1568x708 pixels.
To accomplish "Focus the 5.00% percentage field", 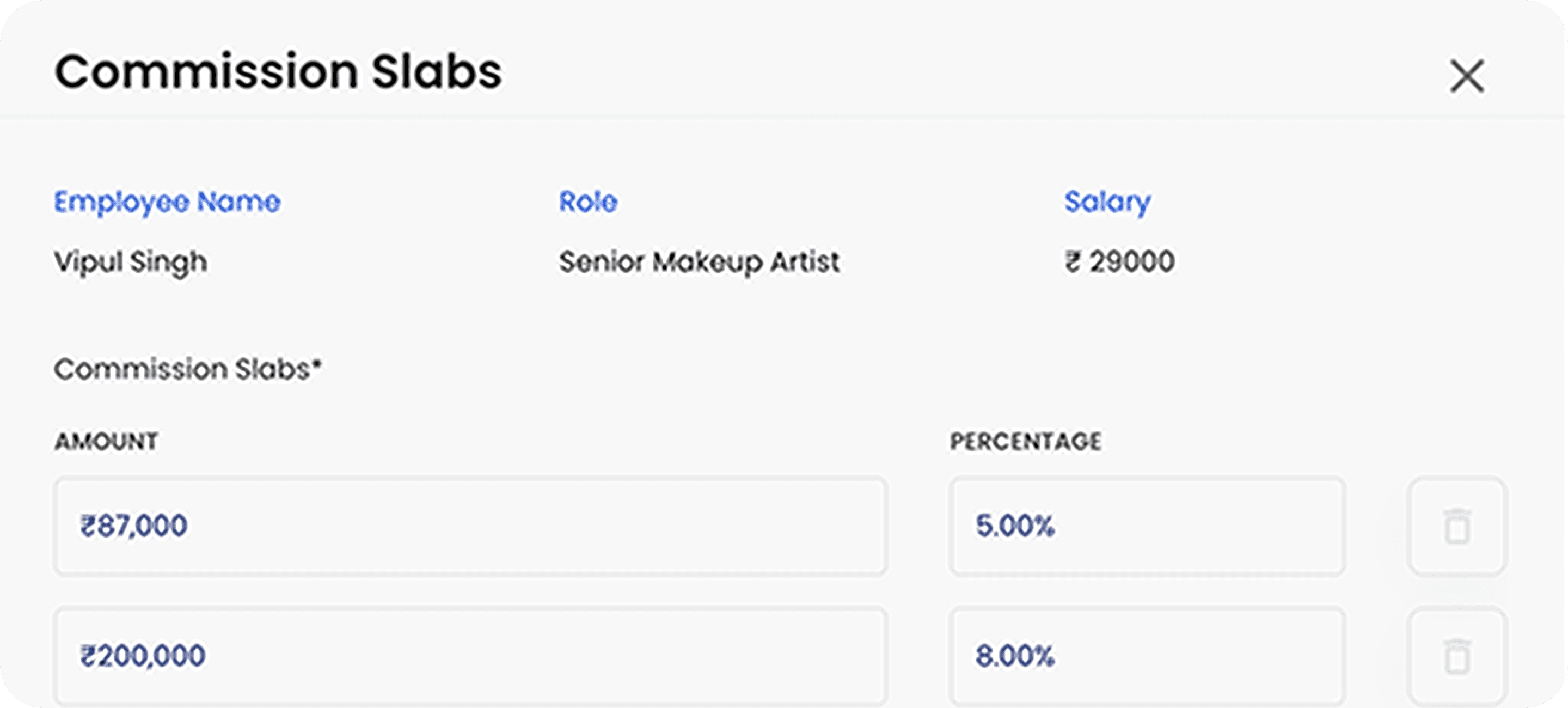I will pos(1147,527).
